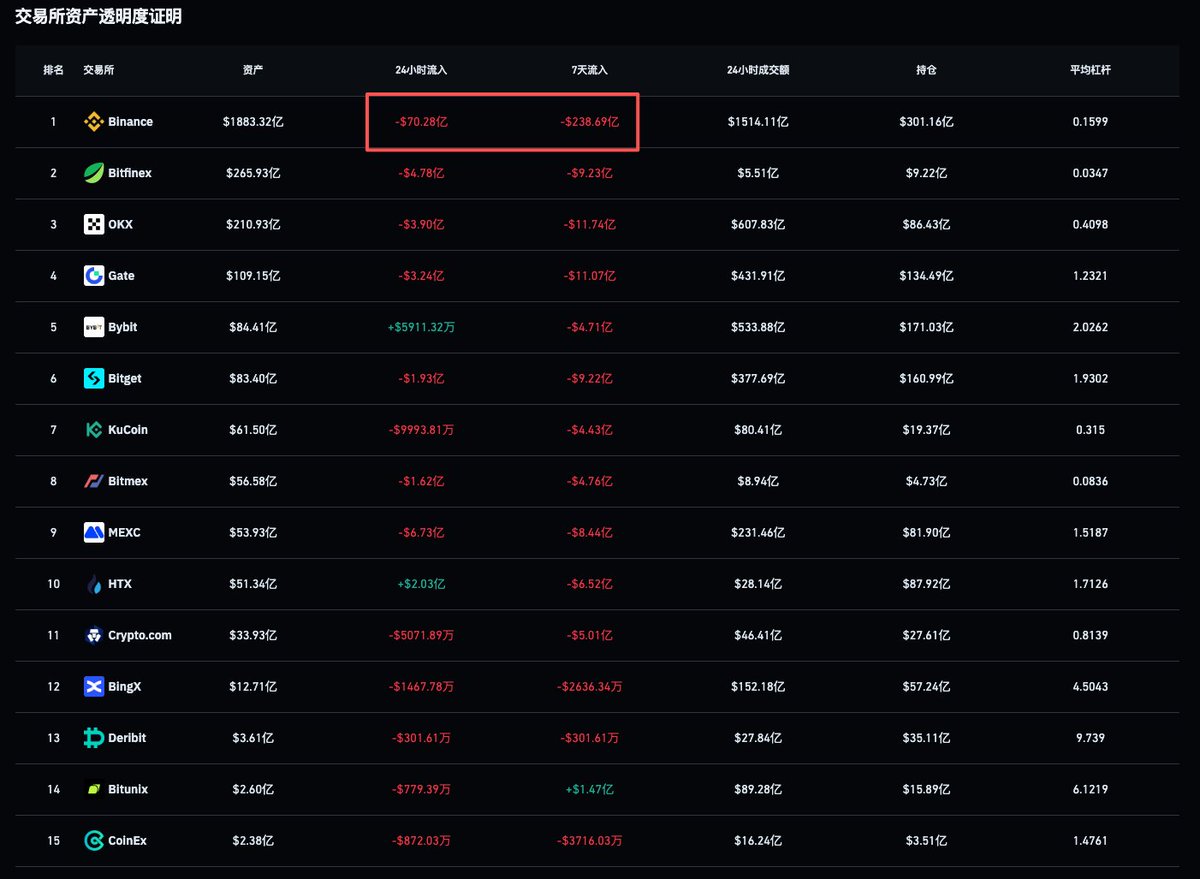1200x879 pixels.
Task: Click the Bybit logo icon
Action: point(93,327)
